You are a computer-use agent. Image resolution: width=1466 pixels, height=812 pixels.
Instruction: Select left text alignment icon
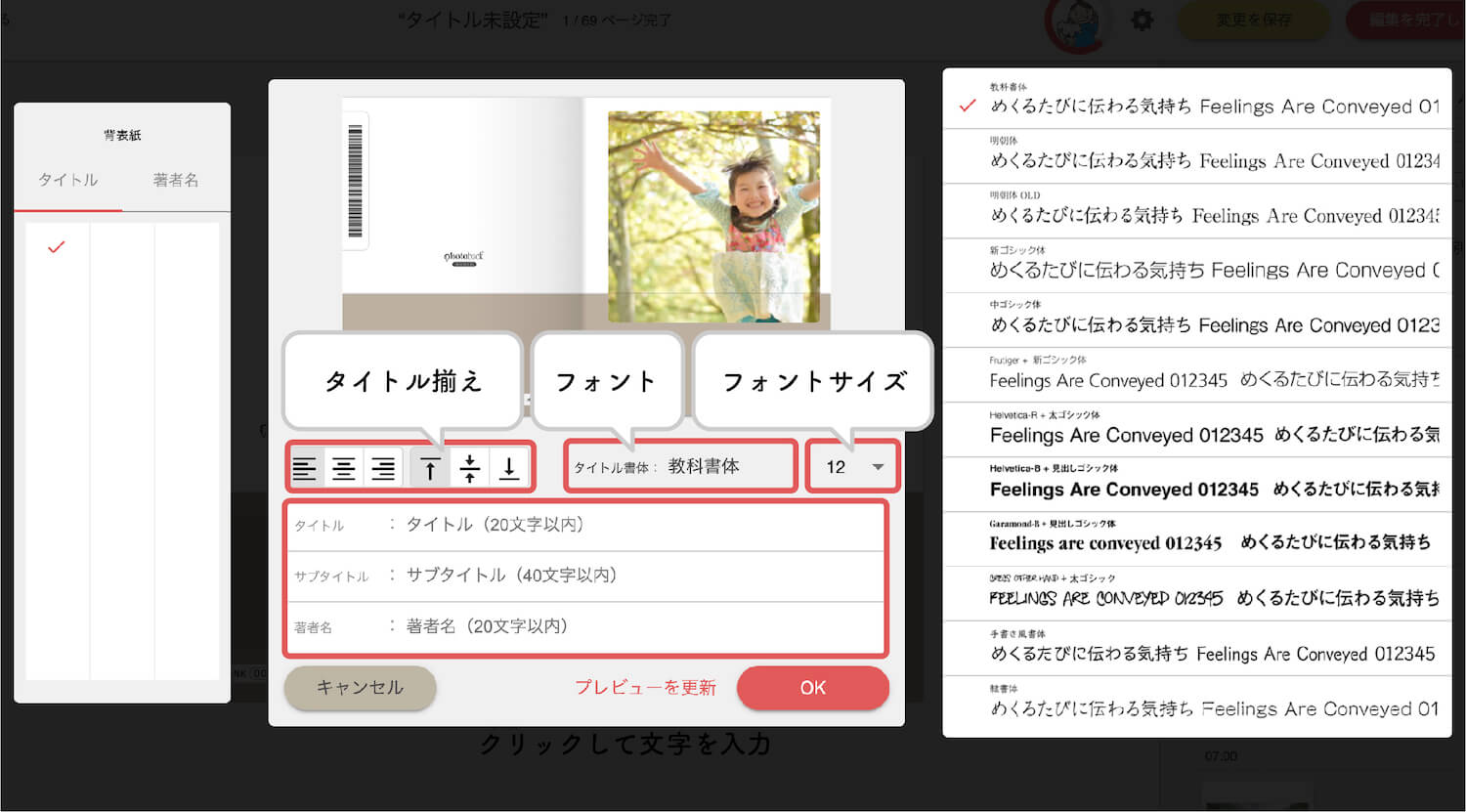point(305,468)
